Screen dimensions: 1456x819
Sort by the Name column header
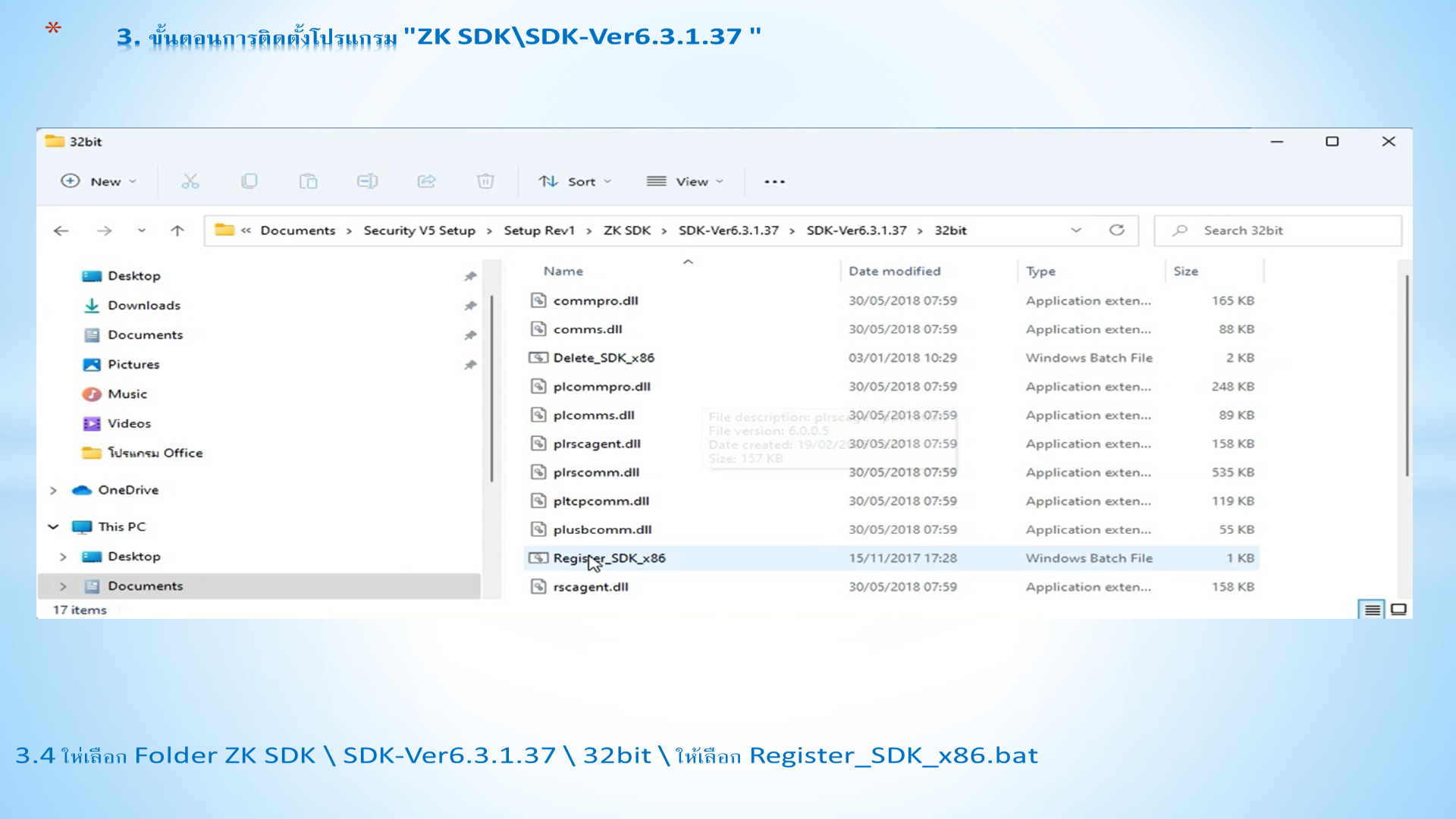point(563,271)
